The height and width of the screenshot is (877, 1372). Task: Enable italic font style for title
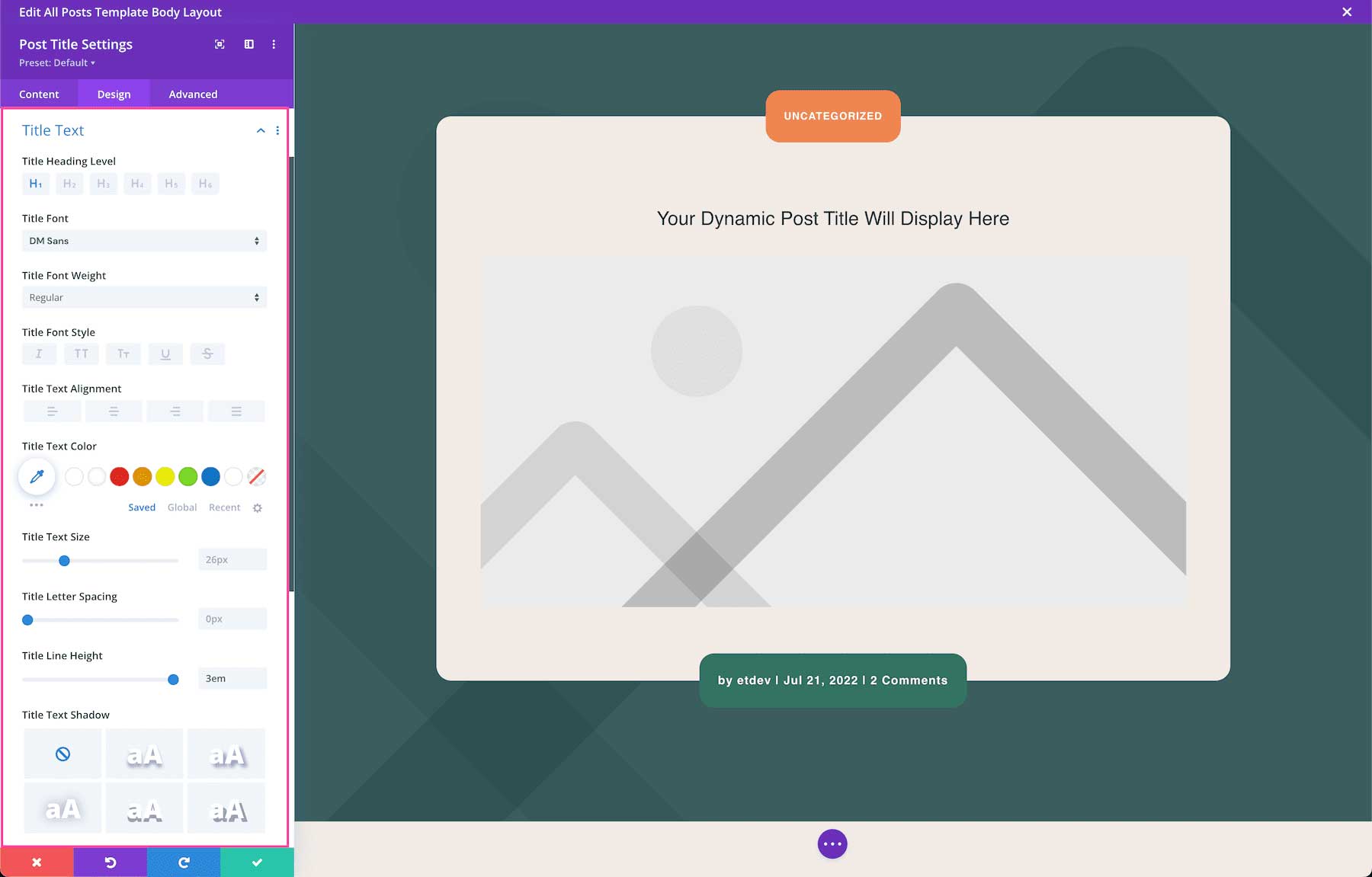[x=39, y=354]
